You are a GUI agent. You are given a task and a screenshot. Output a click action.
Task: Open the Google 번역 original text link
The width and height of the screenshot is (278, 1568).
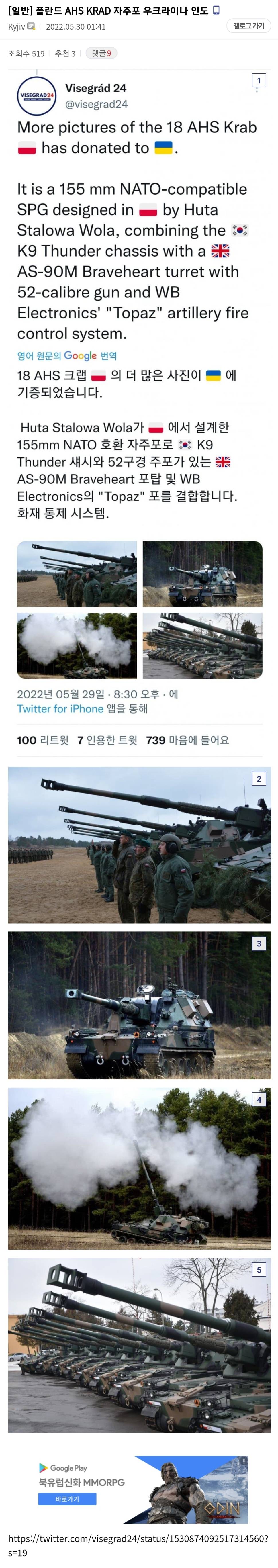[67, 355]
